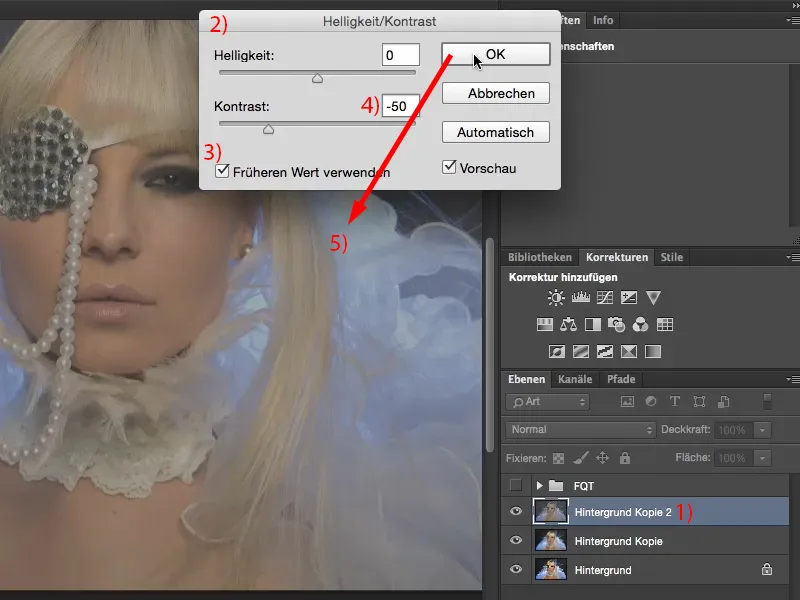Add a Threshold adjustment icon
This screenshot has height=600, width=800.
click(605, 352)
